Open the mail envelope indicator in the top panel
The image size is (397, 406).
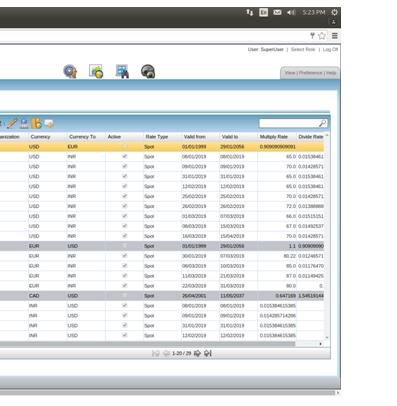277,12
